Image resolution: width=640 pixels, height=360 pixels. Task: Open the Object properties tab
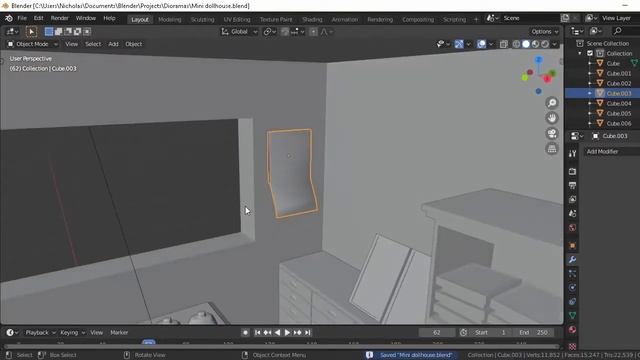point(572,245)
